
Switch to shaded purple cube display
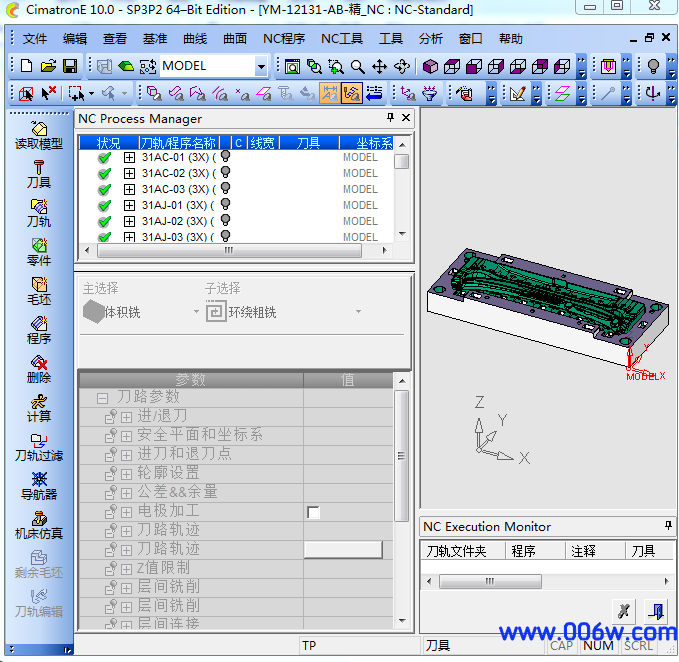pyautogui.click(x=430, y=67)
